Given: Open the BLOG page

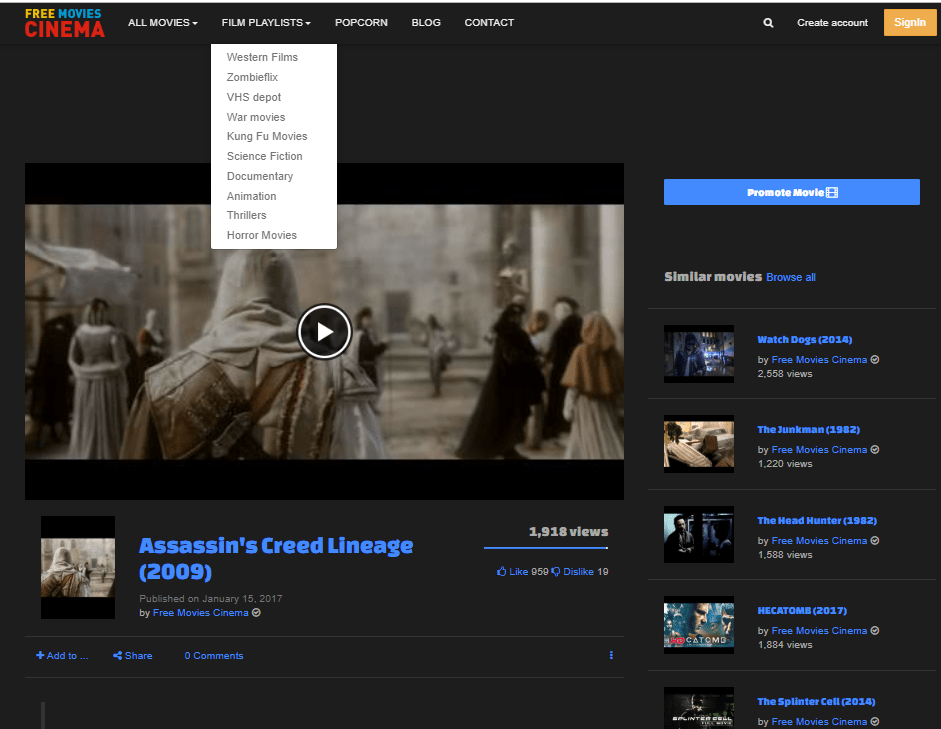Looking at the screenshot, I should point(426,23).
